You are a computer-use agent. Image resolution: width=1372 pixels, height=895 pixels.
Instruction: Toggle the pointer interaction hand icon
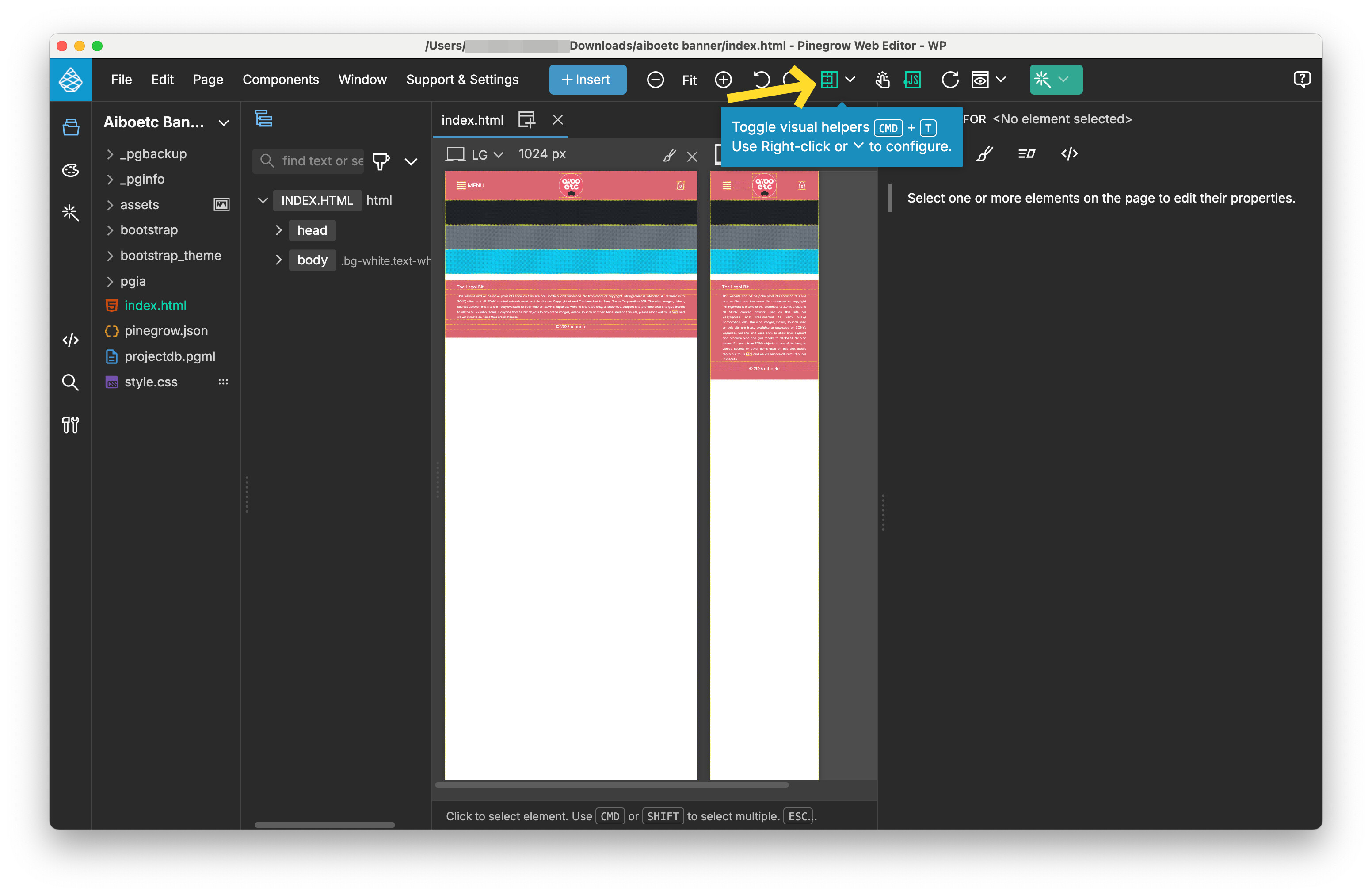pos(881,80)
